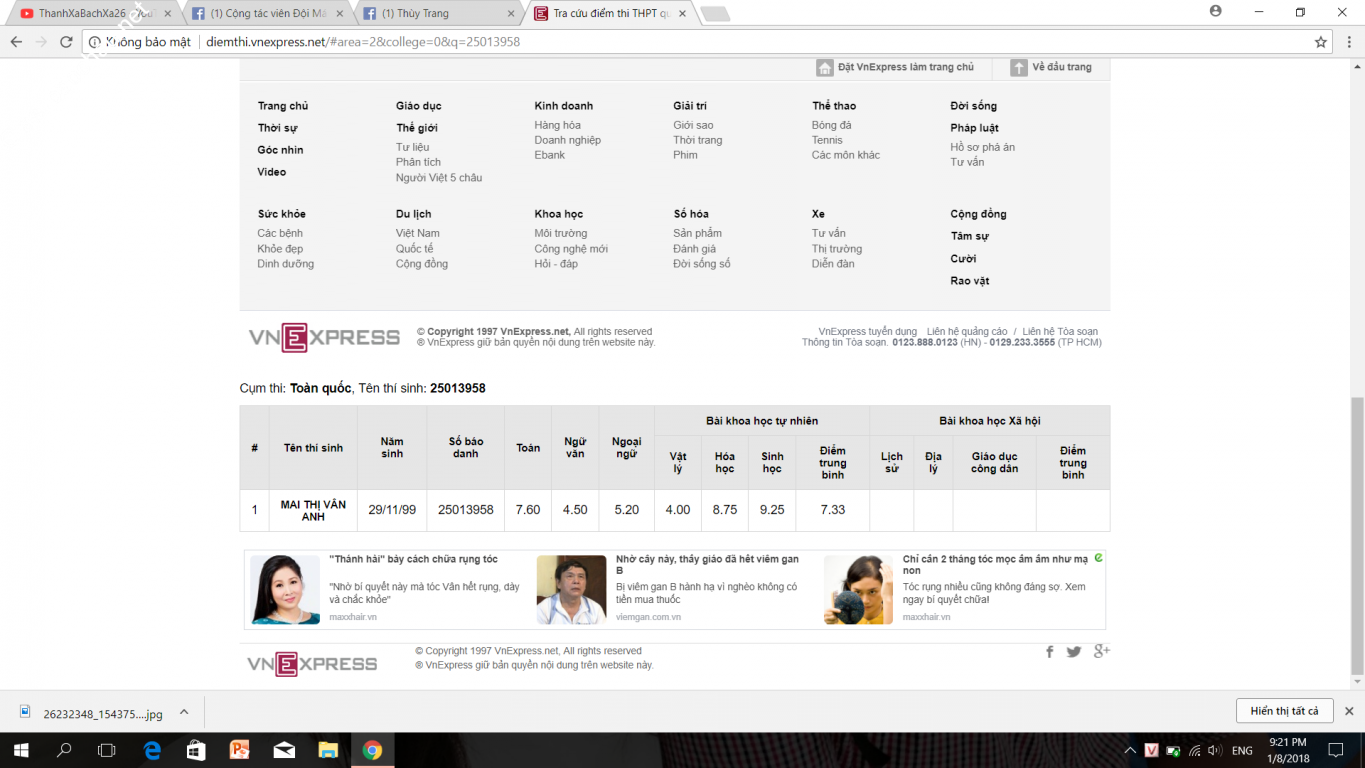The image size is (1365, 768).
Task: Click the Facebook icon in the footer
Action: (x=1049, y=652)
